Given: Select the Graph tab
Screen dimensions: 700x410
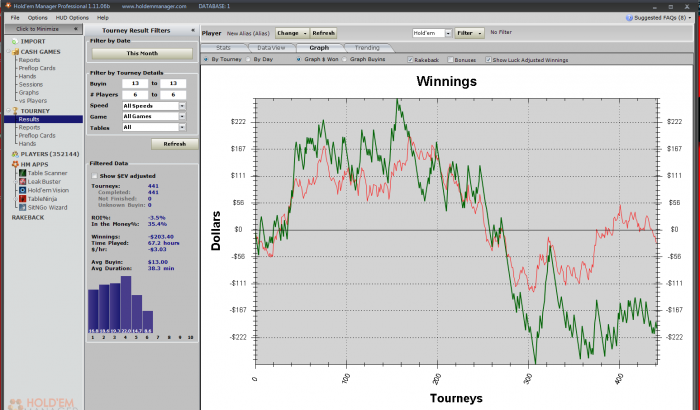Looking at the screenshot, I should click(319, 48).
